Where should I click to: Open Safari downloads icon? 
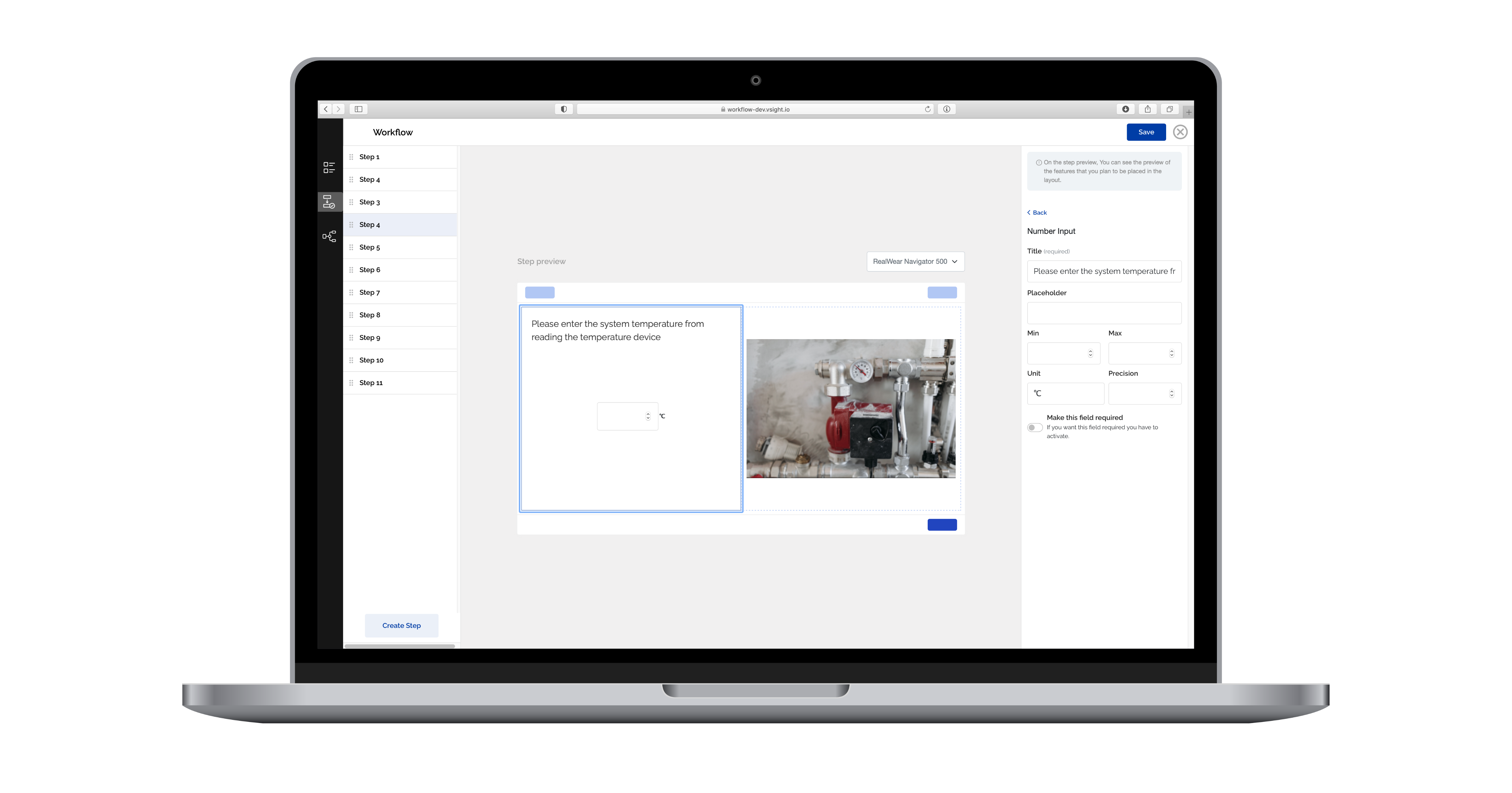click(1125, 109)
